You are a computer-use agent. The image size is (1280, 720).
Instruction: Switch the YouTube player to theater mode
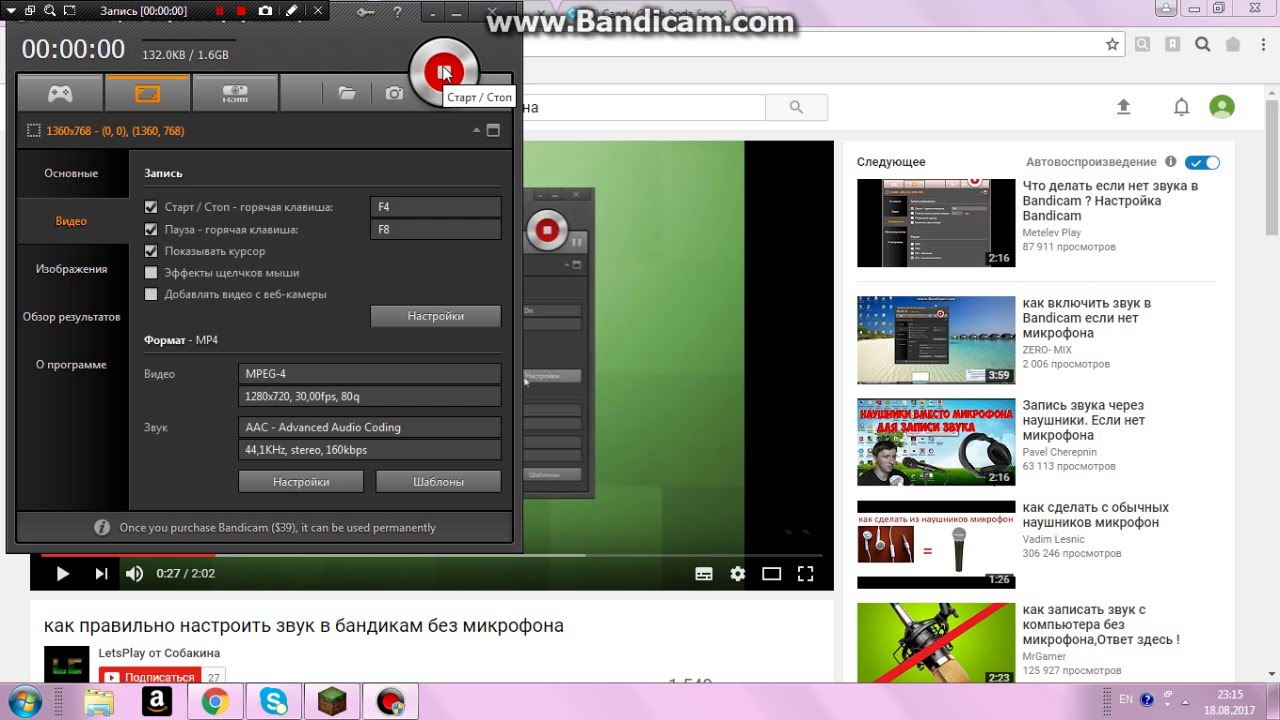(x=771, y=574)
